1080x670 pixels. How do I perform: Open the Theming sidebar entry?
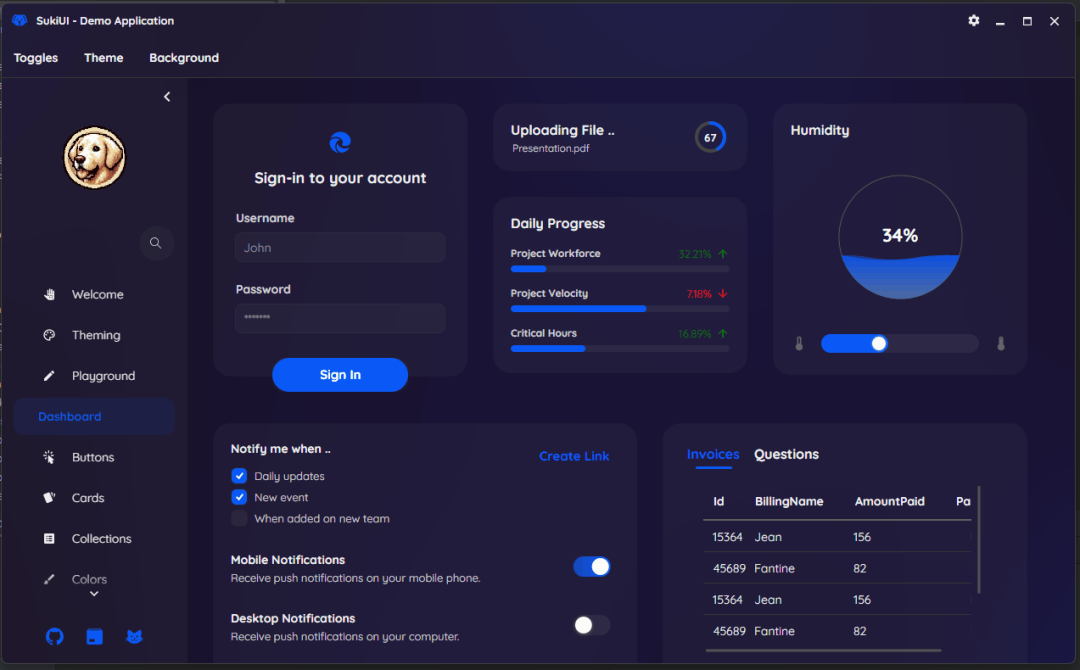(x=94, y=335)
